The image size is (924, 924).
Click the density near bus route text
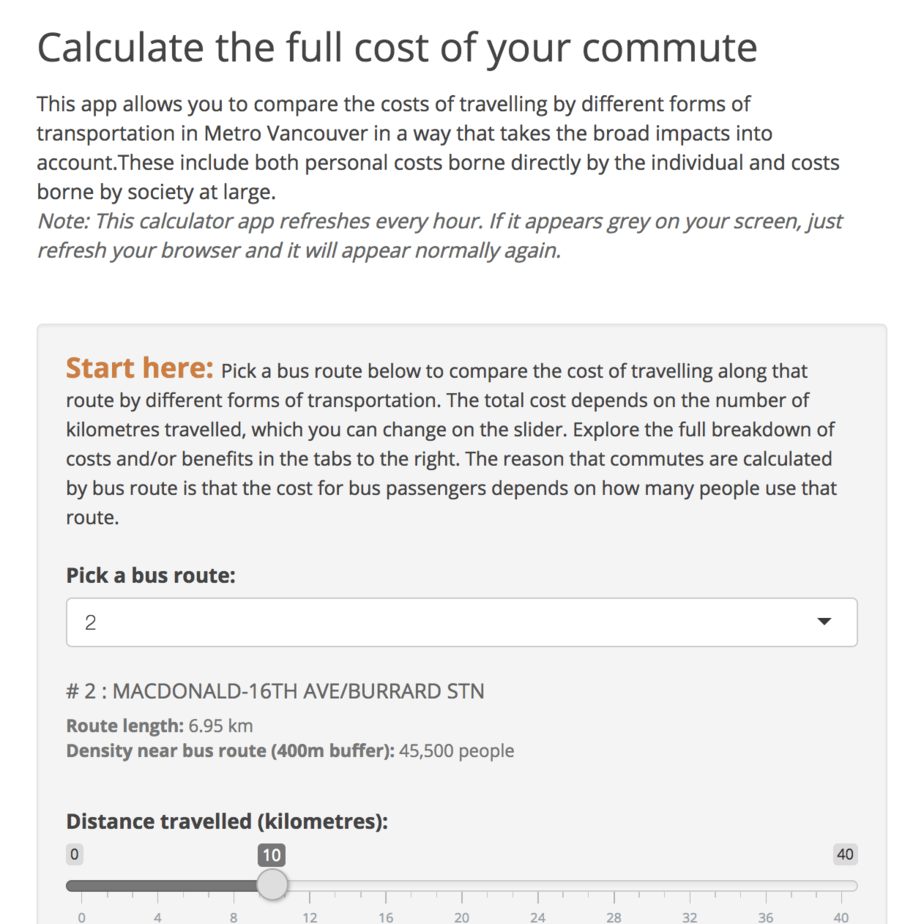pos(290,751)
